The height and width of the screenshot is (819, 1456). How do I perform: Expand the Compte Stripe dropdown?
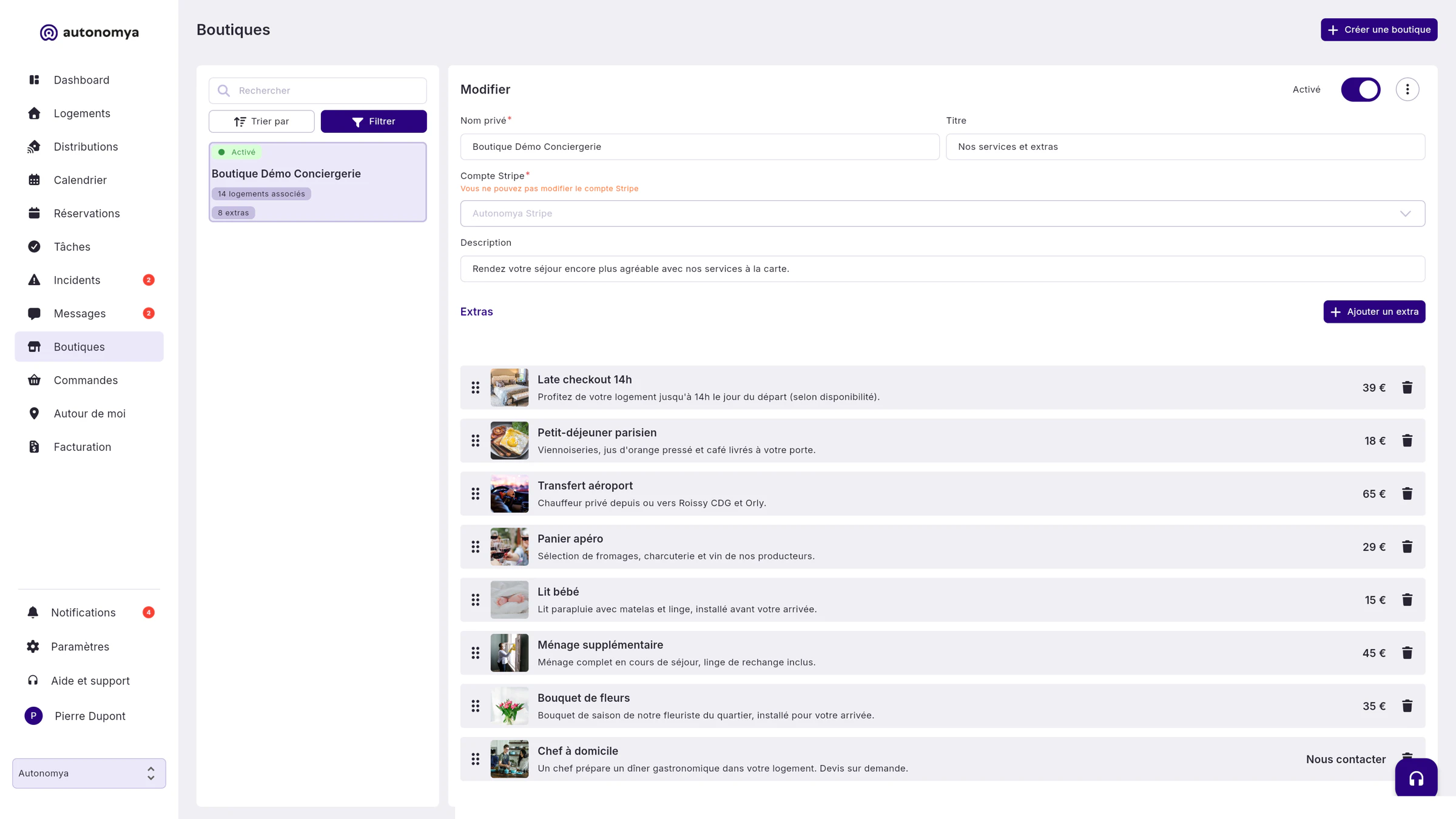pos(942,214)
